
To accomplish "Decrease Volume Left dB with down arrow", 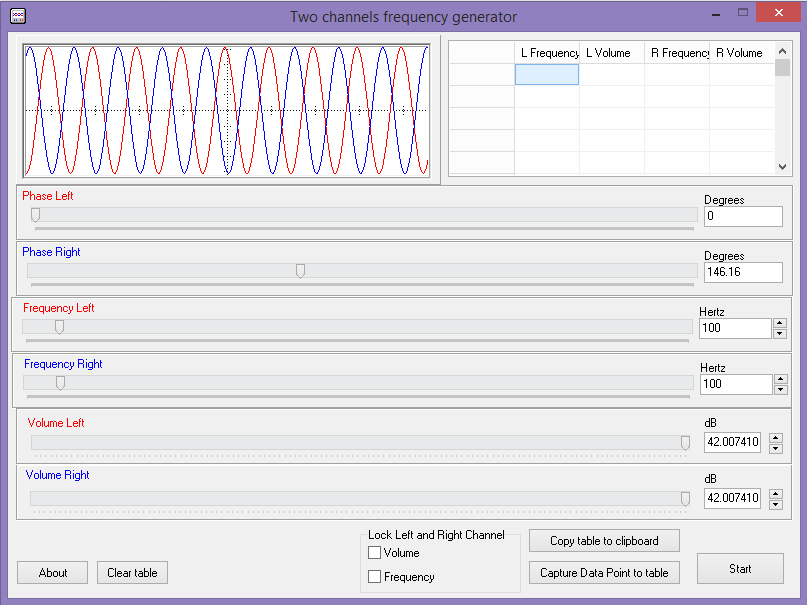I will (x=776, y=449).
